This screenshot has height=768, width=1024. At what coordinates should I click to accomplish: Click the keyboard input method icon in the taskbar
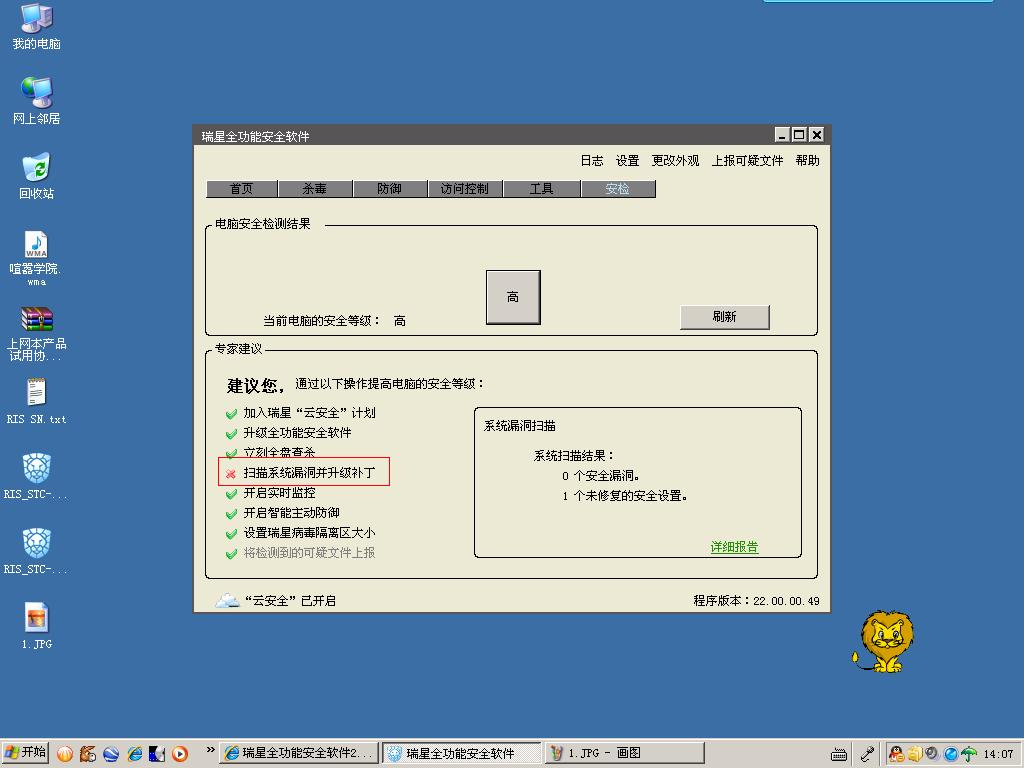839,754
